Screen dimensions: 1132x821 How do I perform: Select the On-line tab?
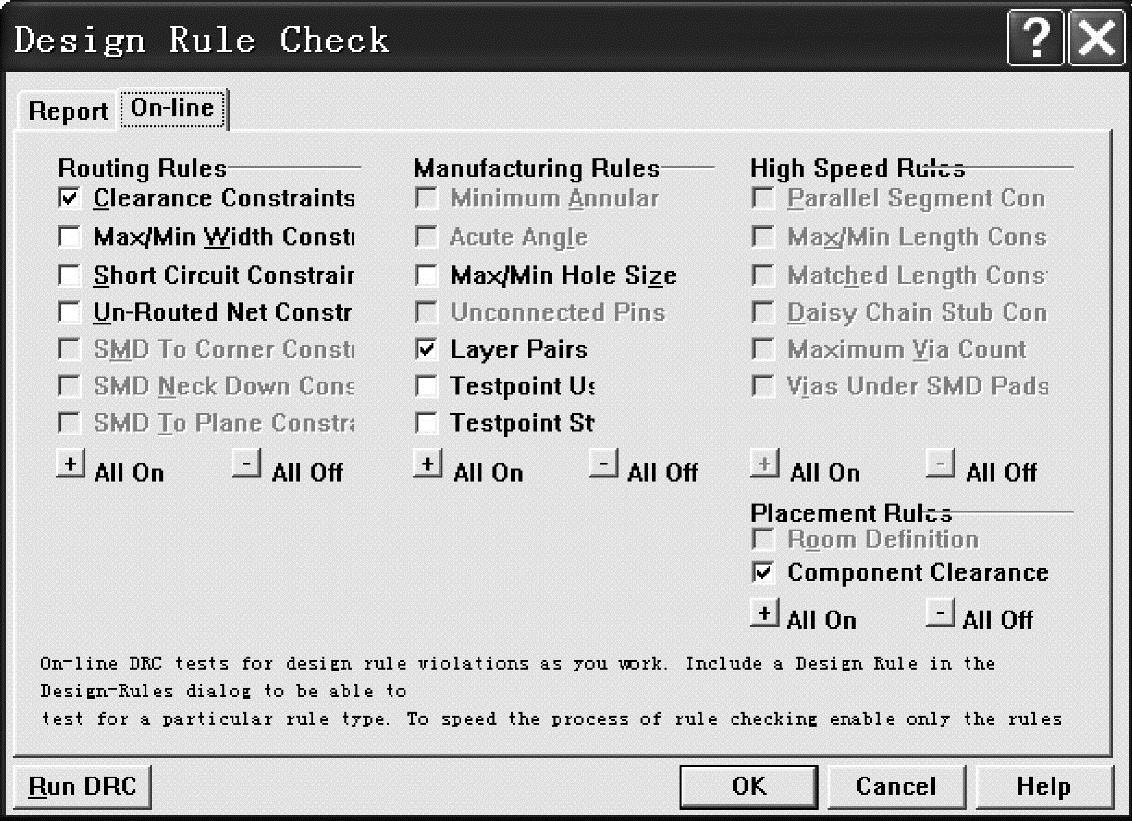pos(173,108)
